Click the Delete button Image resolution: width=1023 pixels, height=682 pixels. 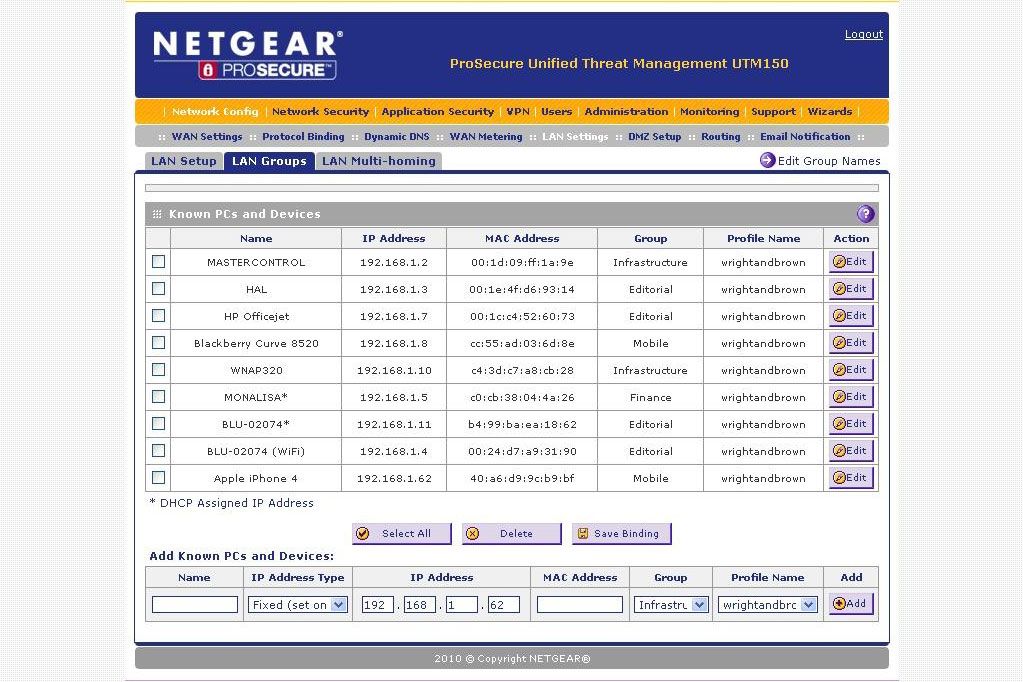(512, 533)
